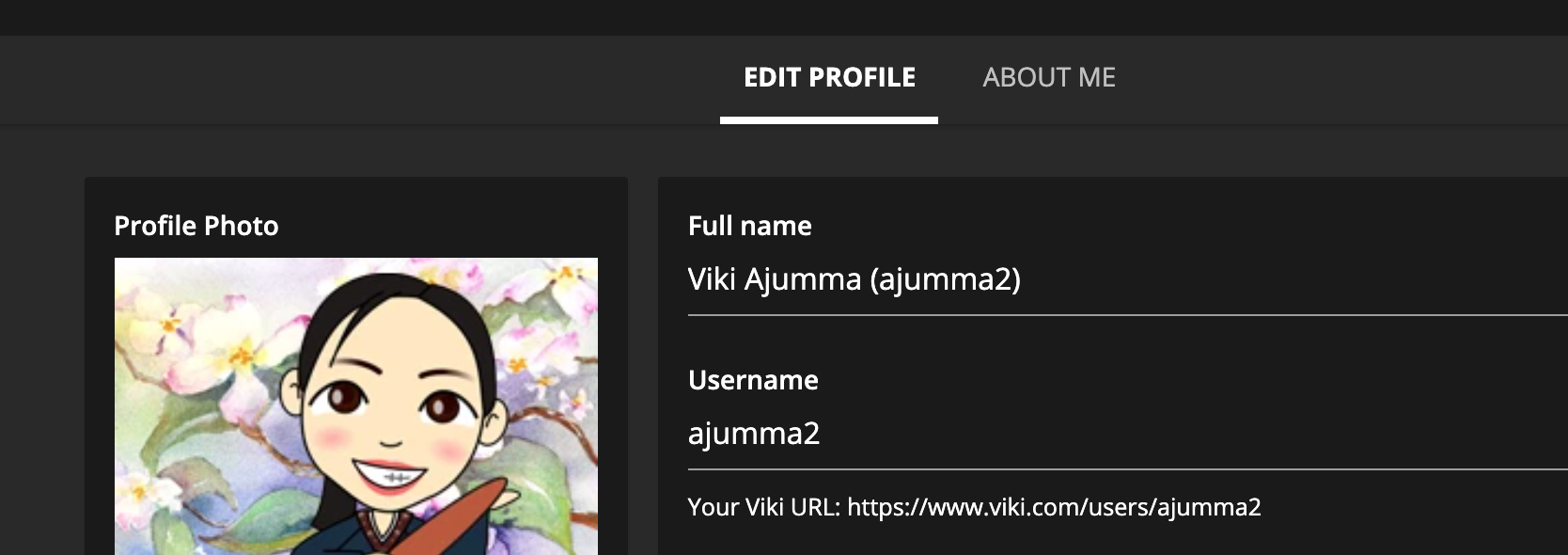Click the "Username" label
The image size is (1568, 555).
[753, 380]
